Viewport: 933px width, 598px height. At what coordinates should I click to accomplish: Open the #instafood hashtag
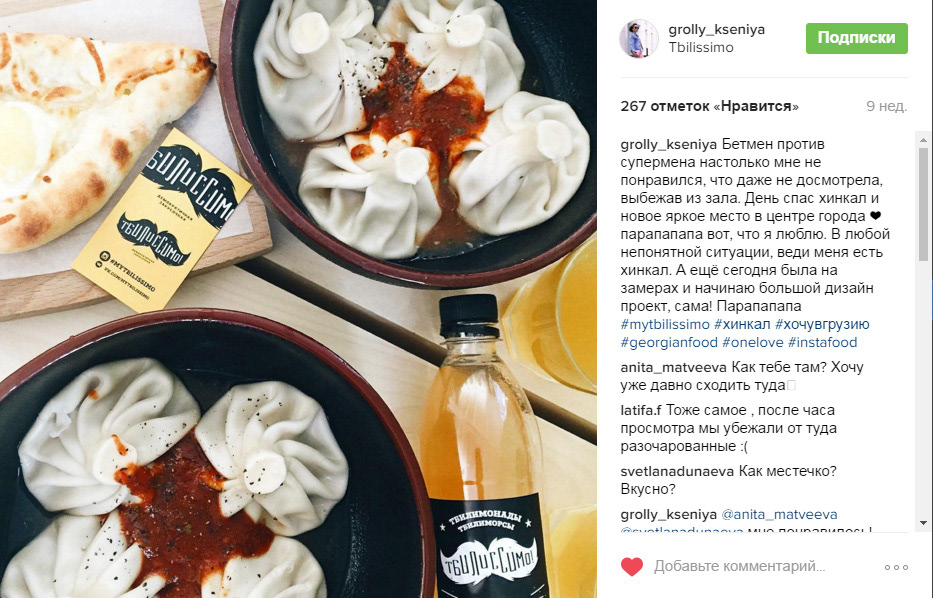point(822,343)
